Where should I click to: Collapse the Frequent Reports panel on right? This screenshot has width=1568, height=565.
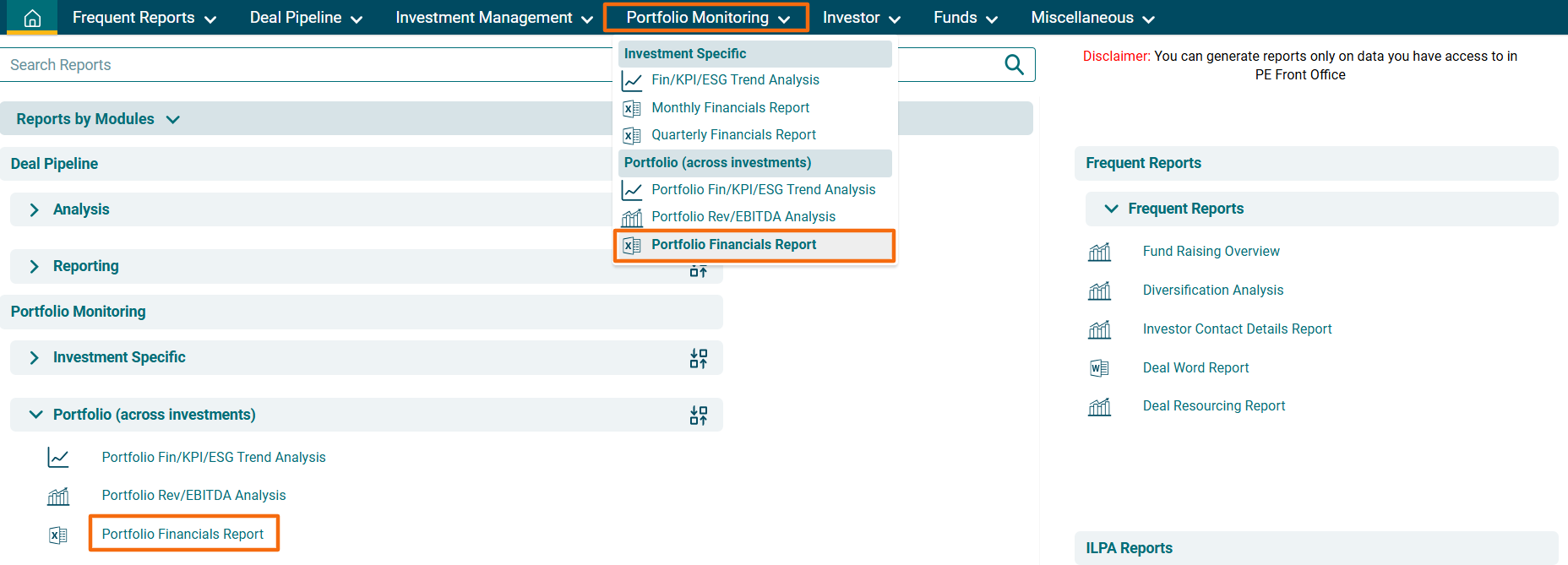tap(1111, 209)
